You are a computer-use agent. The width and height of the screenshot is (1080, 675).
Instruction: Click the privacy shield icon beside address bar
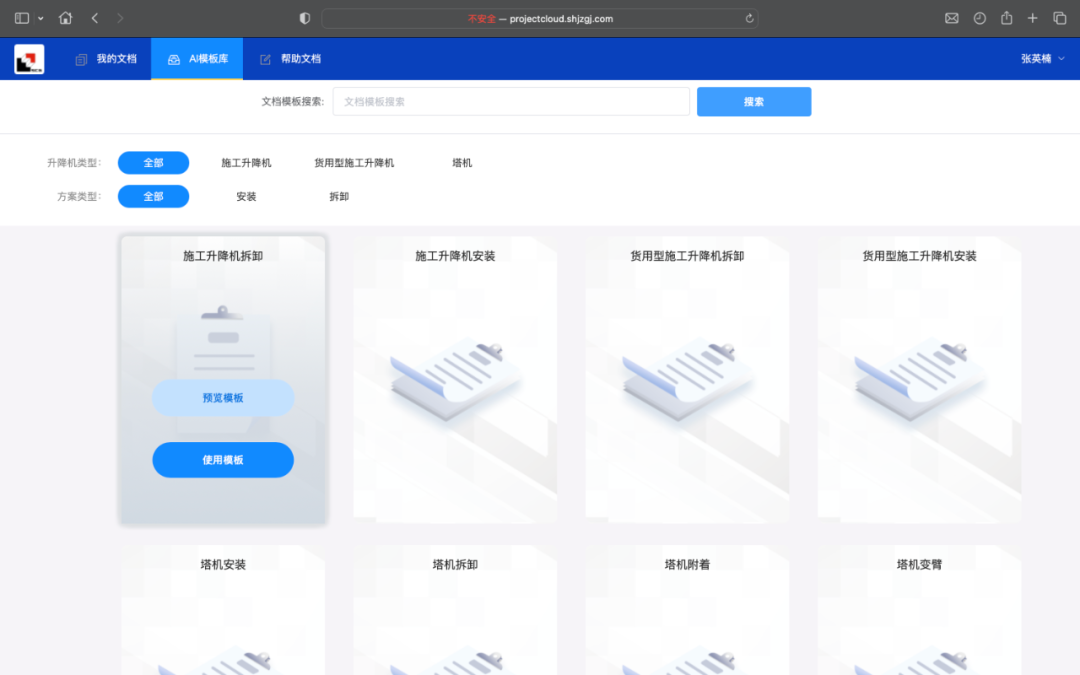click(305, 18)
